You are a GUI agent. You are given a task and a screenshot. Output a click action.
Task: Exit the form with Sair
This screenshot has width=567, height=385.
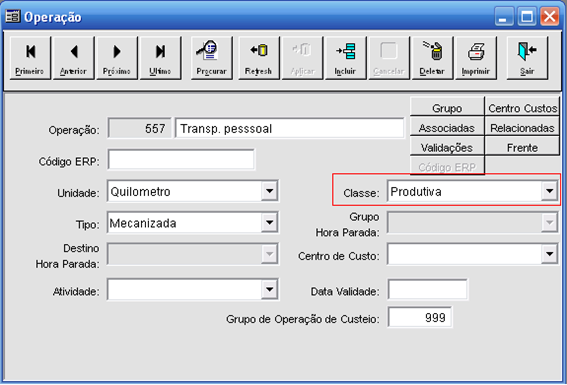click(527, 58)
